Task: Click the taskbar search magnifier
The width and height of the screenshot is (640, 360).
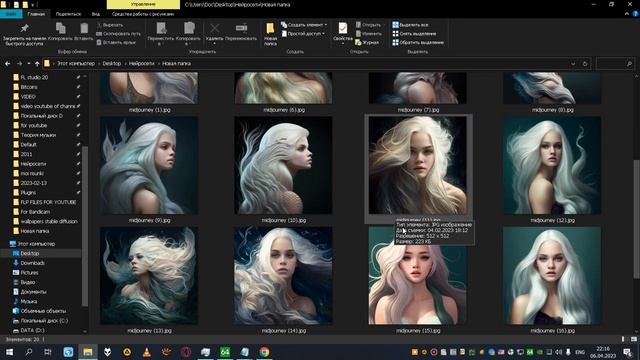Action: pyautogui.click(x=29, y=352)
